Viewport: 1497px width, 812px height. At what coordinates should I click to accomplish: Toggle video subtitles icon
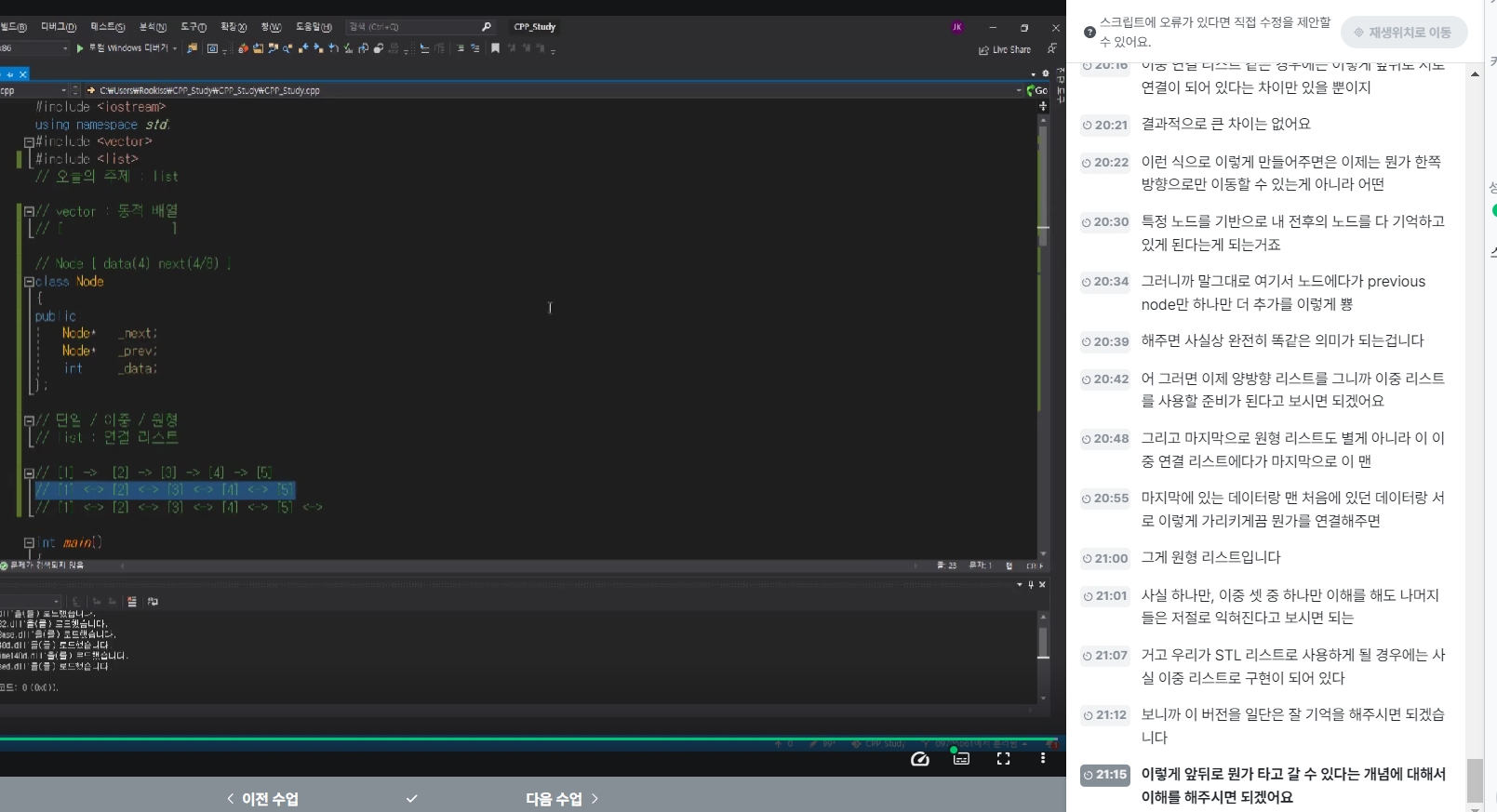961,759
